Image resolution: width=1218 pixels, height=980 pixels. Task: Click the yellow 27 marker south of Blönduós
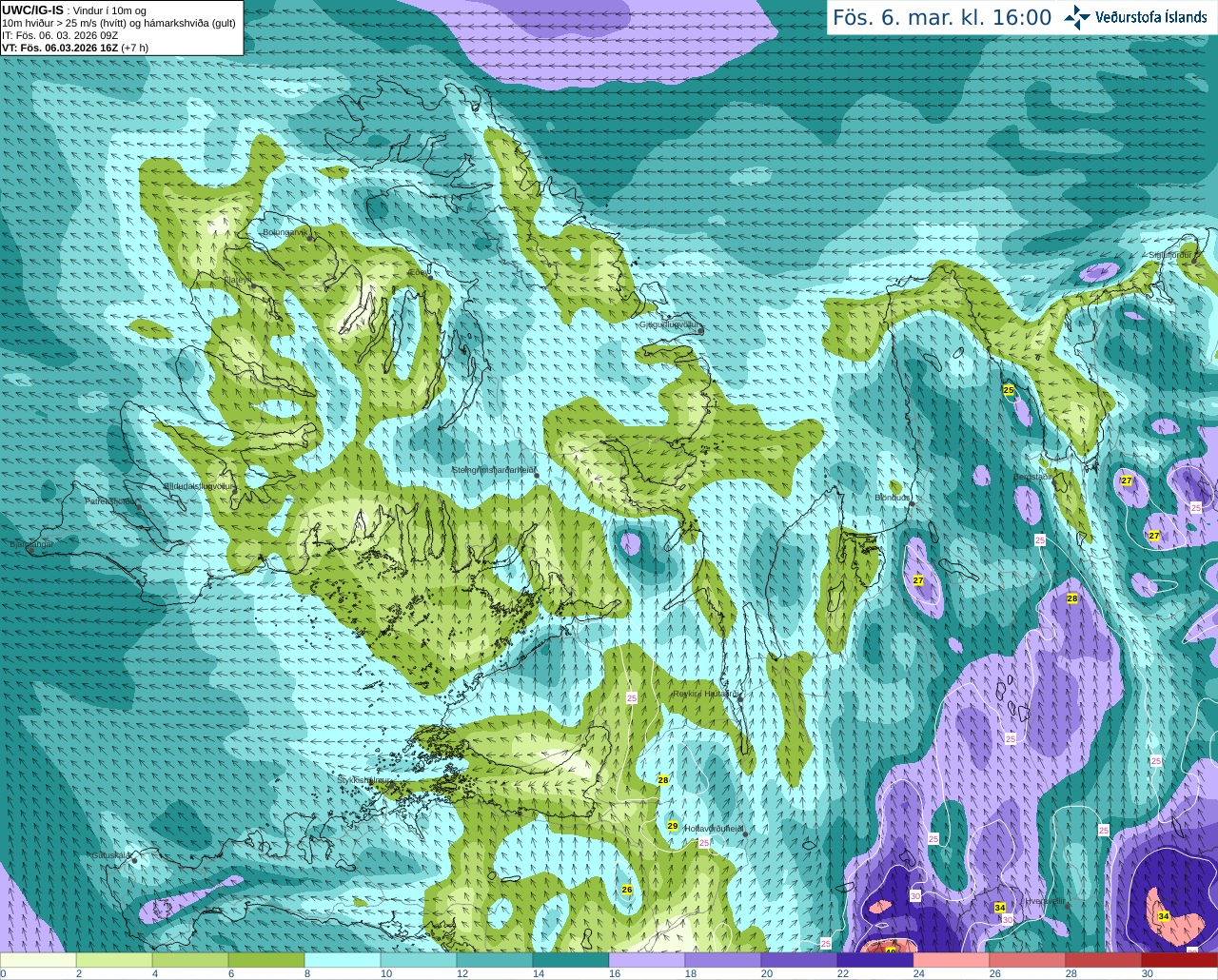coord(918,580)
